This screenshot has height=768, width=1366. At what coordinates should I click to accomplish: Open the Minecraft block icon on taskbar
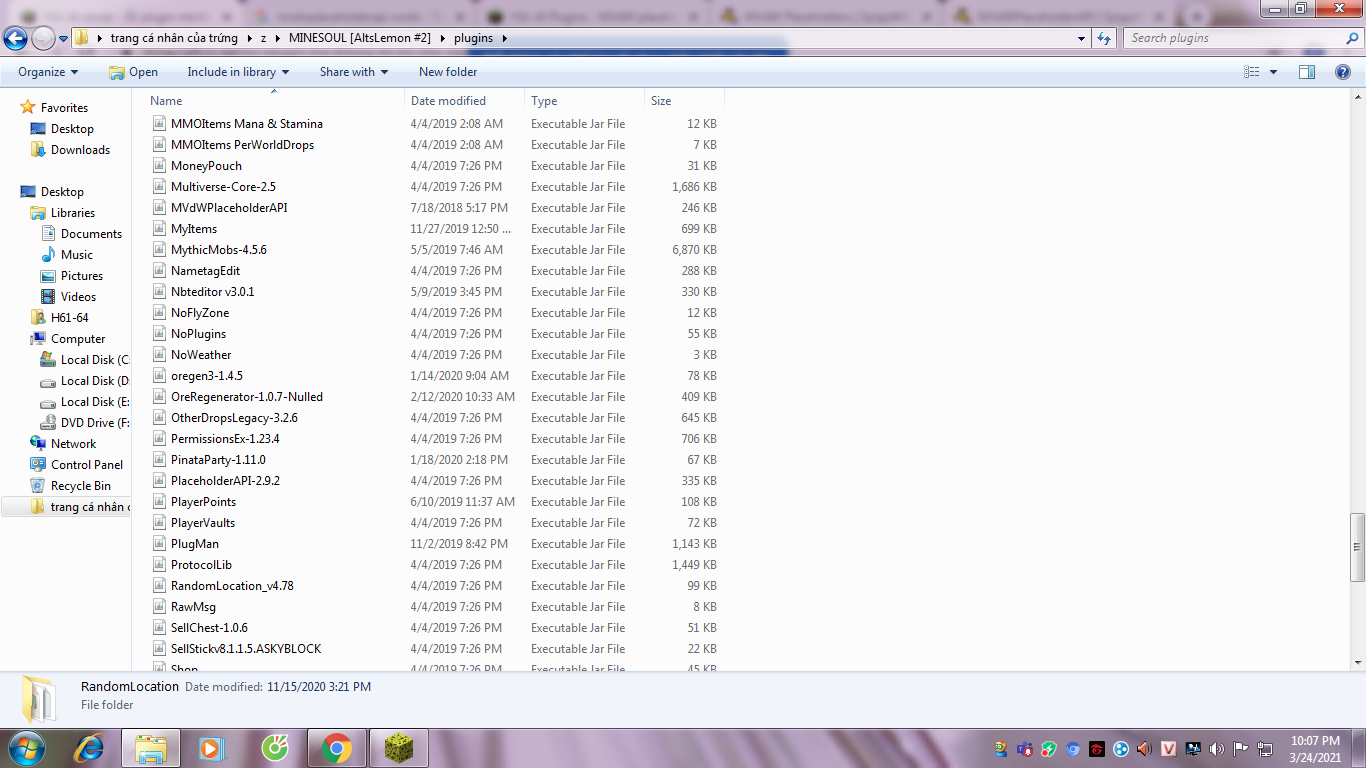[x=399, y=748]
